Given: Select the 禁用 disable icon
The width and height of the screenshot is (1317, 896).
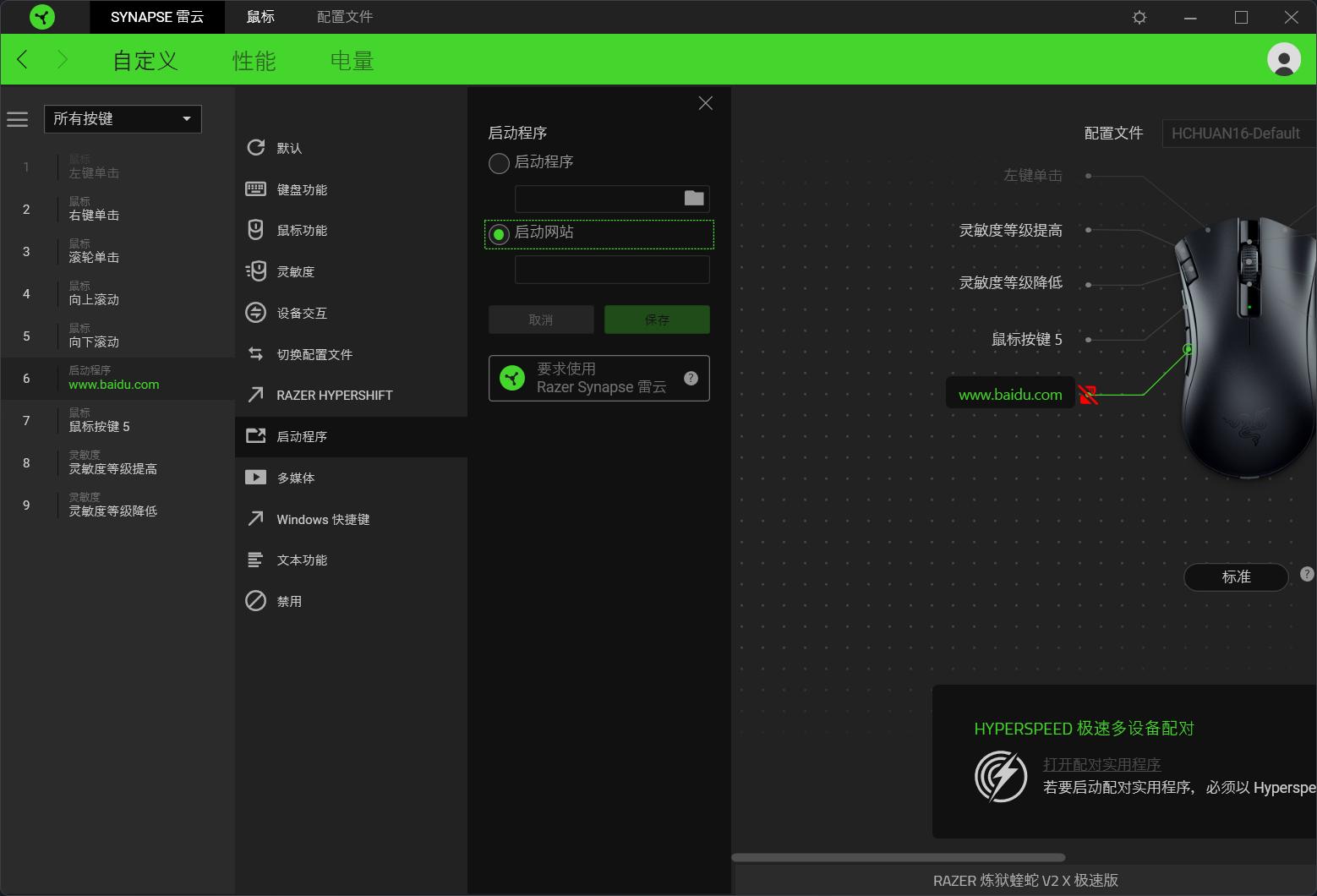Looking at the screenshot, I should pos(255,600).
